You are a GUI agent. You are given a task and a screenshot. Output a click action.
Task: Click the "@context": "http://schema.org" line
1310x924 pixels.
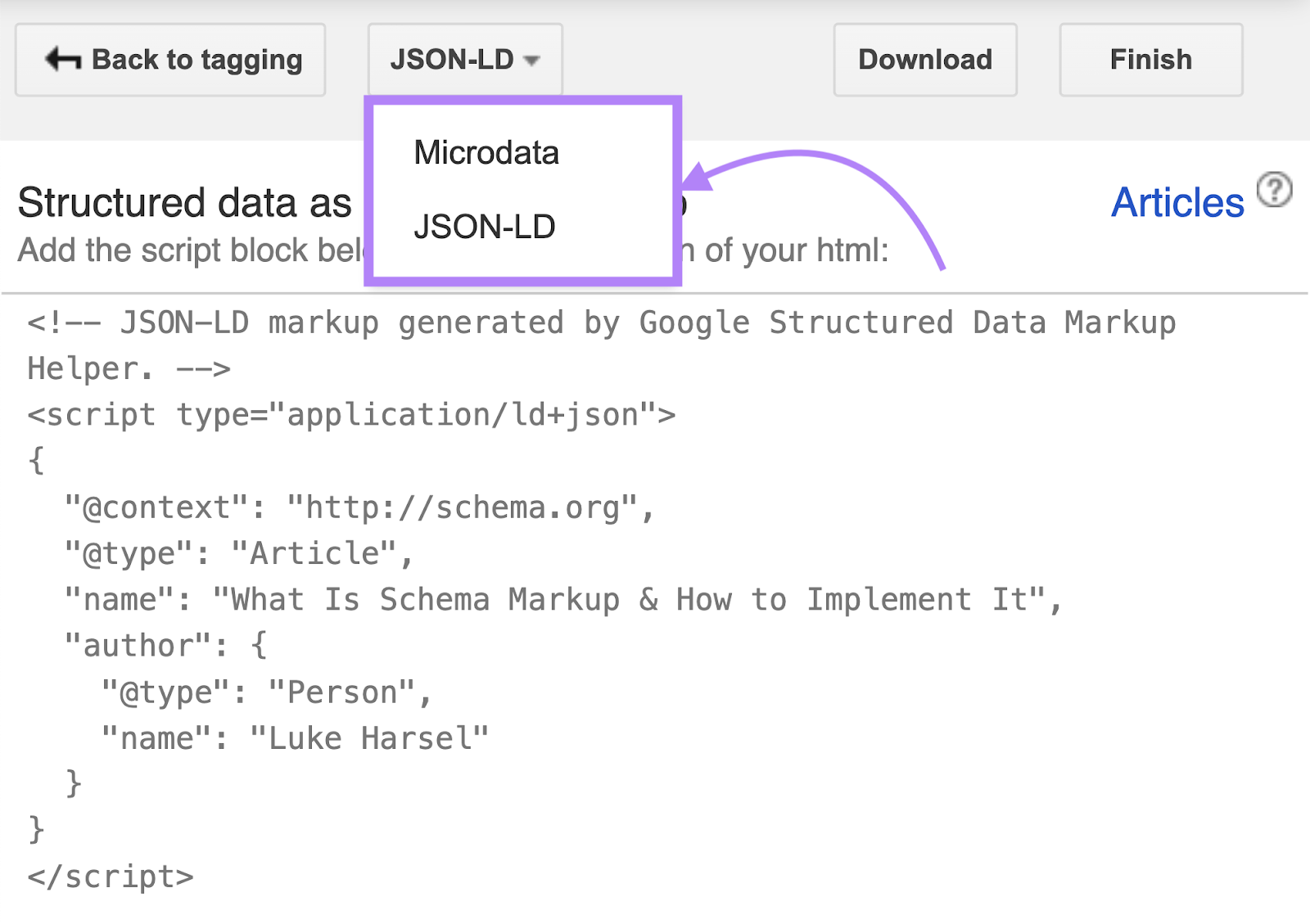[359, 508]
